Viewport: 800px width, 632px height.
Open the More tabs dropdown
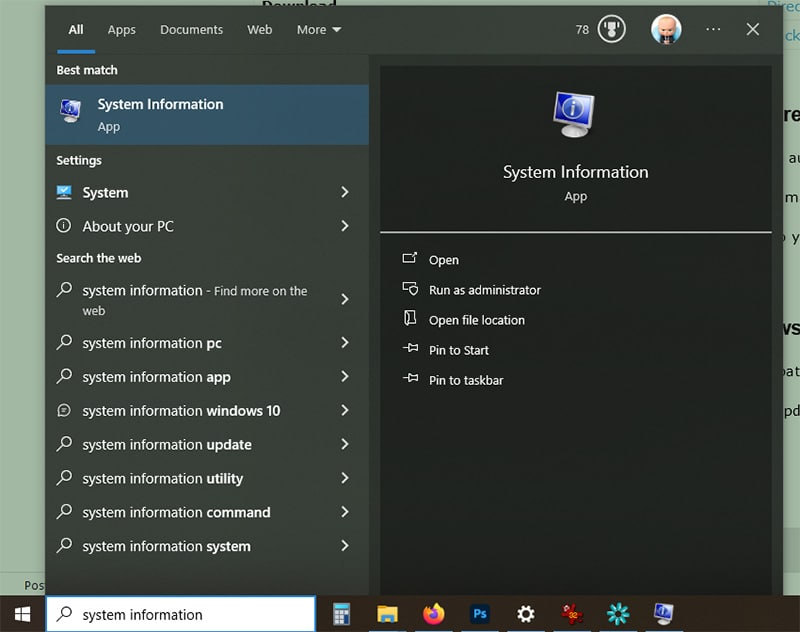(x=318, y=30)
